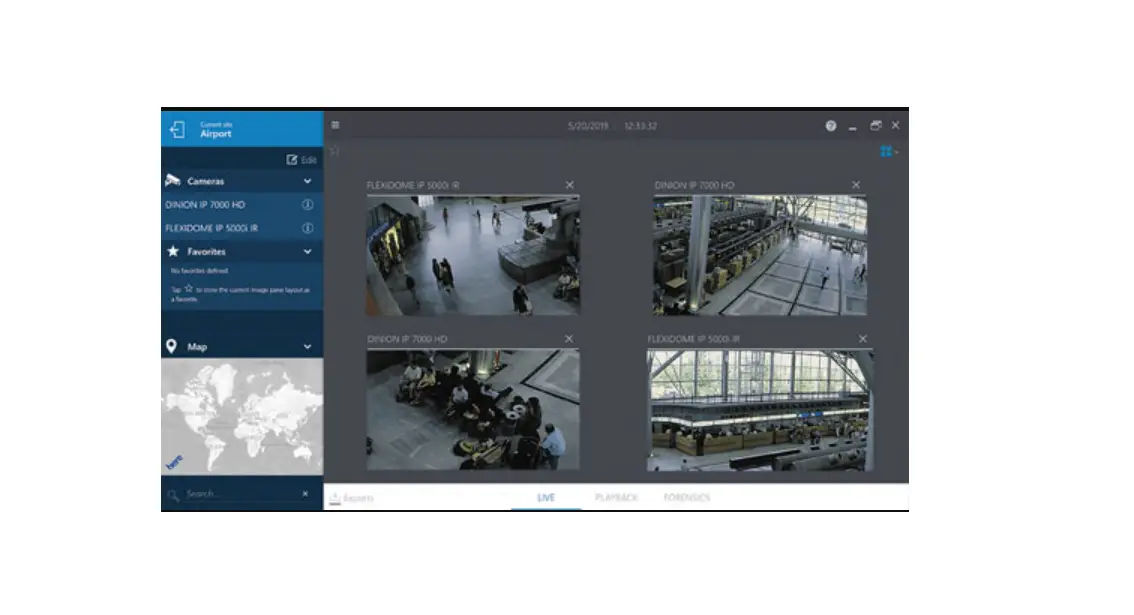Screen dimensions: 1134x615
Task: Collapse the Favorites section
Action: click(x=307, y=252)
